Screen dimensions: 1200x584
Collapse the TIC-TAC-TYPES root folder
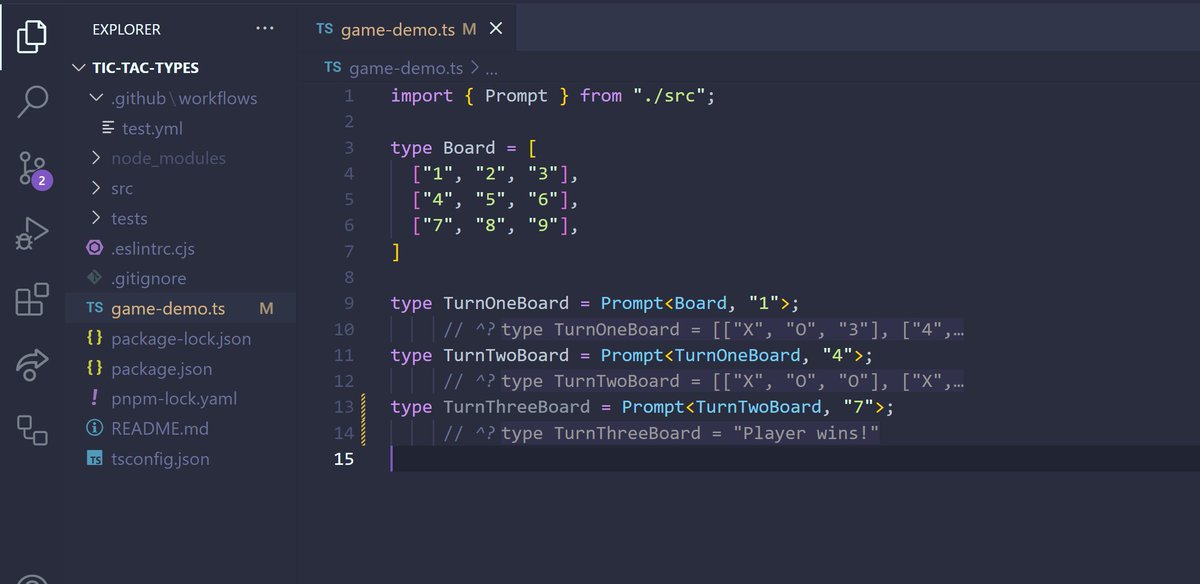coord(80,68)
